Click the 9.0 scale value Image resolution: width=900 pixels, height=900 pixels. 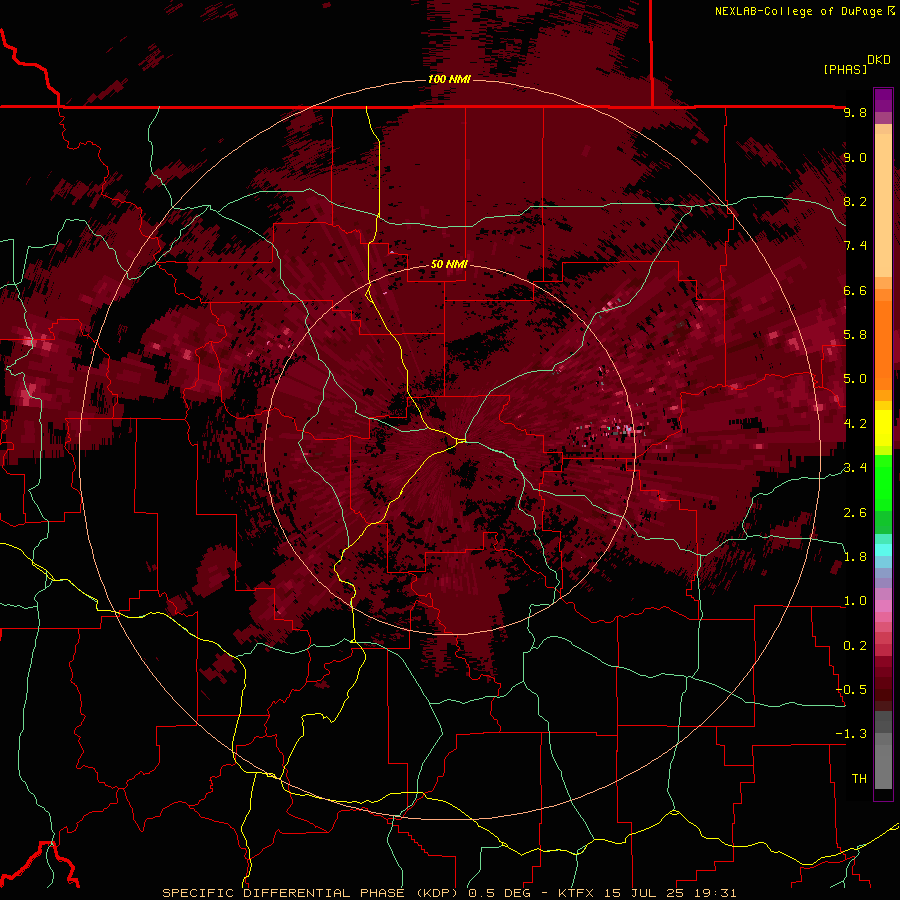point(855,157)
